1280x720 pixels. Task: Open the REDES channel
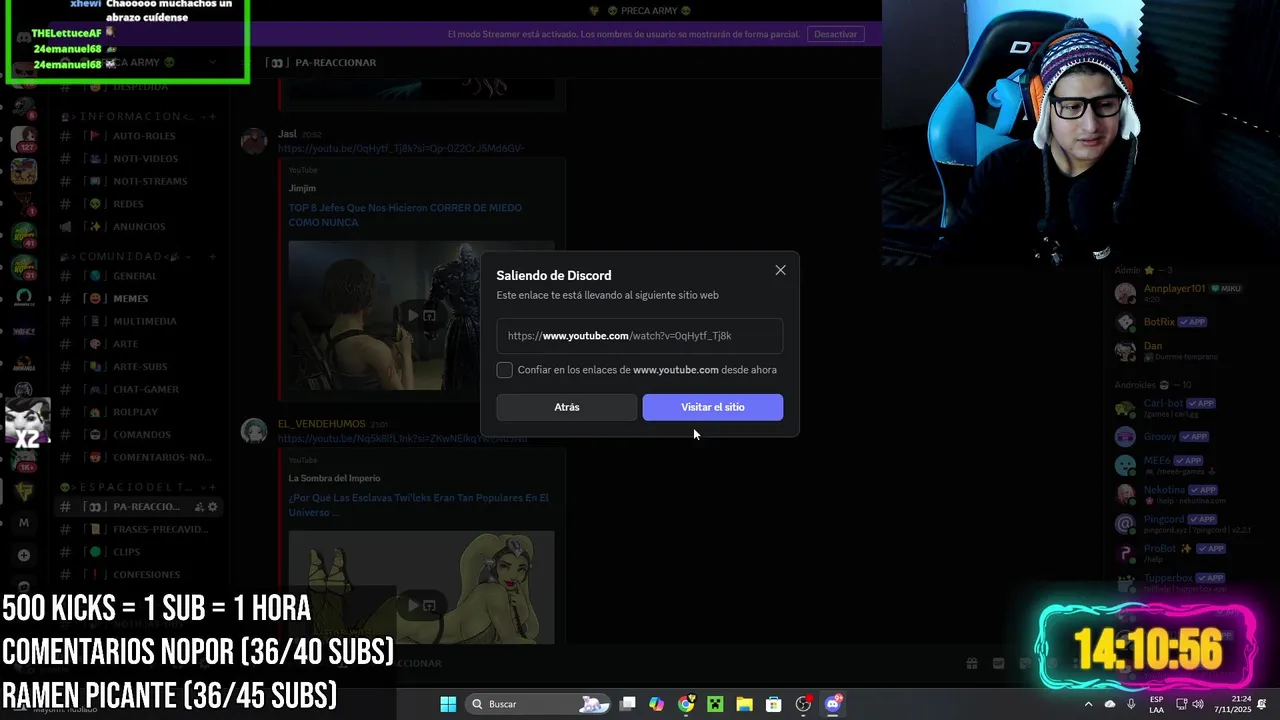138,204
